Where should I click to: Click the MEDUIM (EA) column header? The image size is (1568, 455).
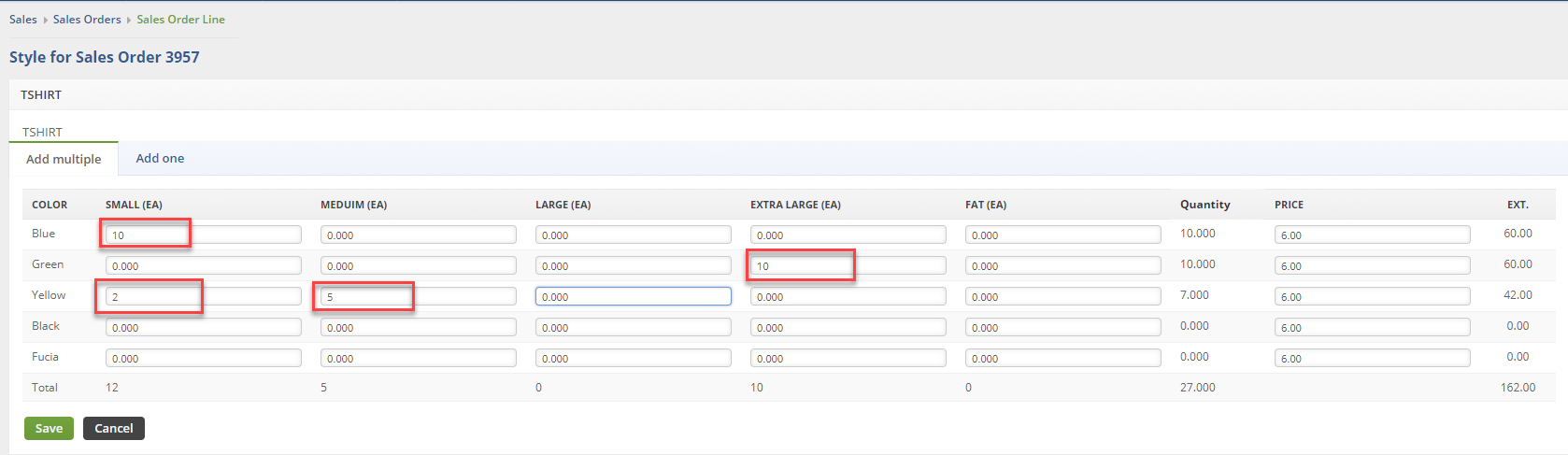pyautogui.click(x=353, y=205)
